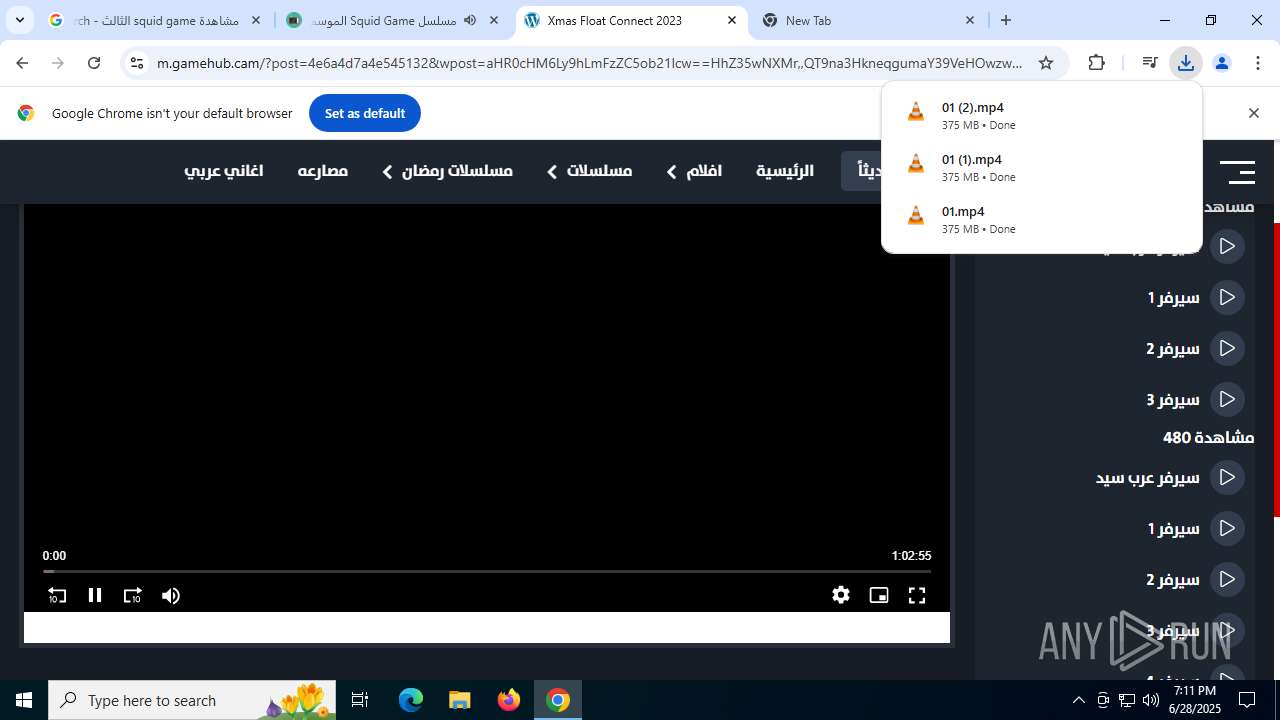This screenshot has width=1280, height=720.
Task: Open the Windows Start menu
Action: pos(24,700)
